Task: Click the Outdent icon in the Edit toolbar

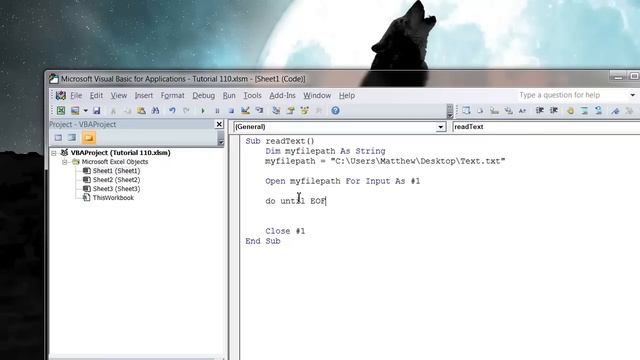Action: [x=554, y=111]
